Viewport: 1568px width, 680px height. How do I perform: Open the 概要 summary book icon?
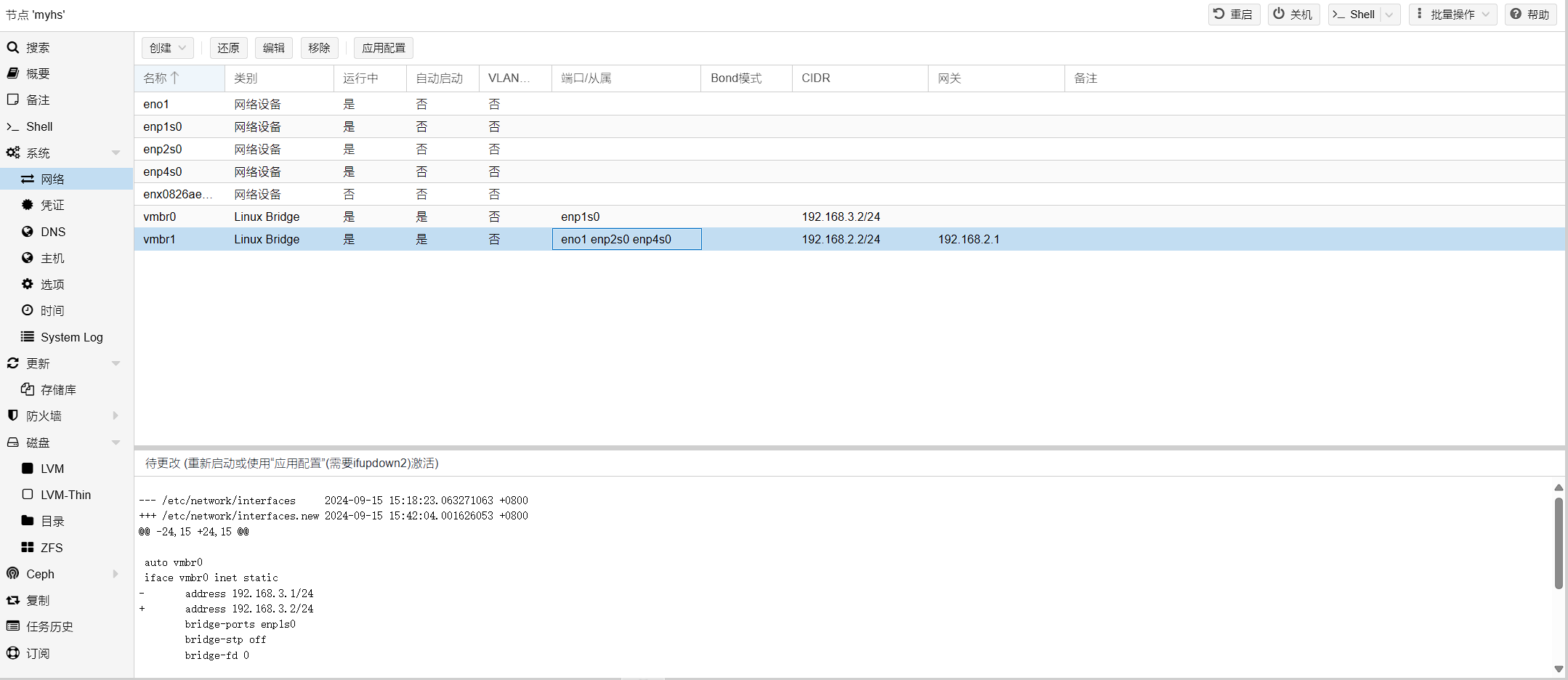[12, 74]
